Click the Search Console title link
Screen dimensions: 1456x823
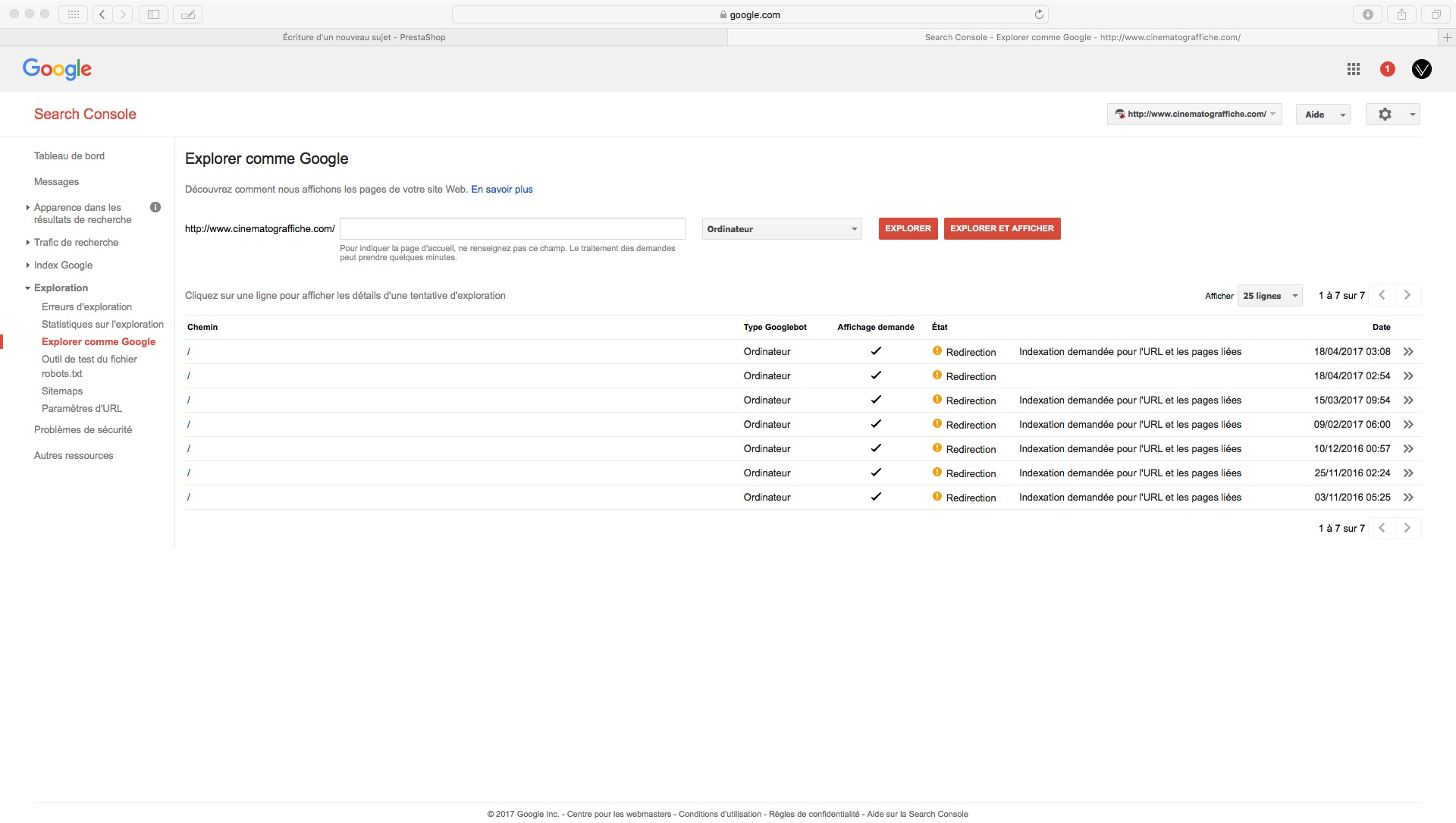[85, 115]
